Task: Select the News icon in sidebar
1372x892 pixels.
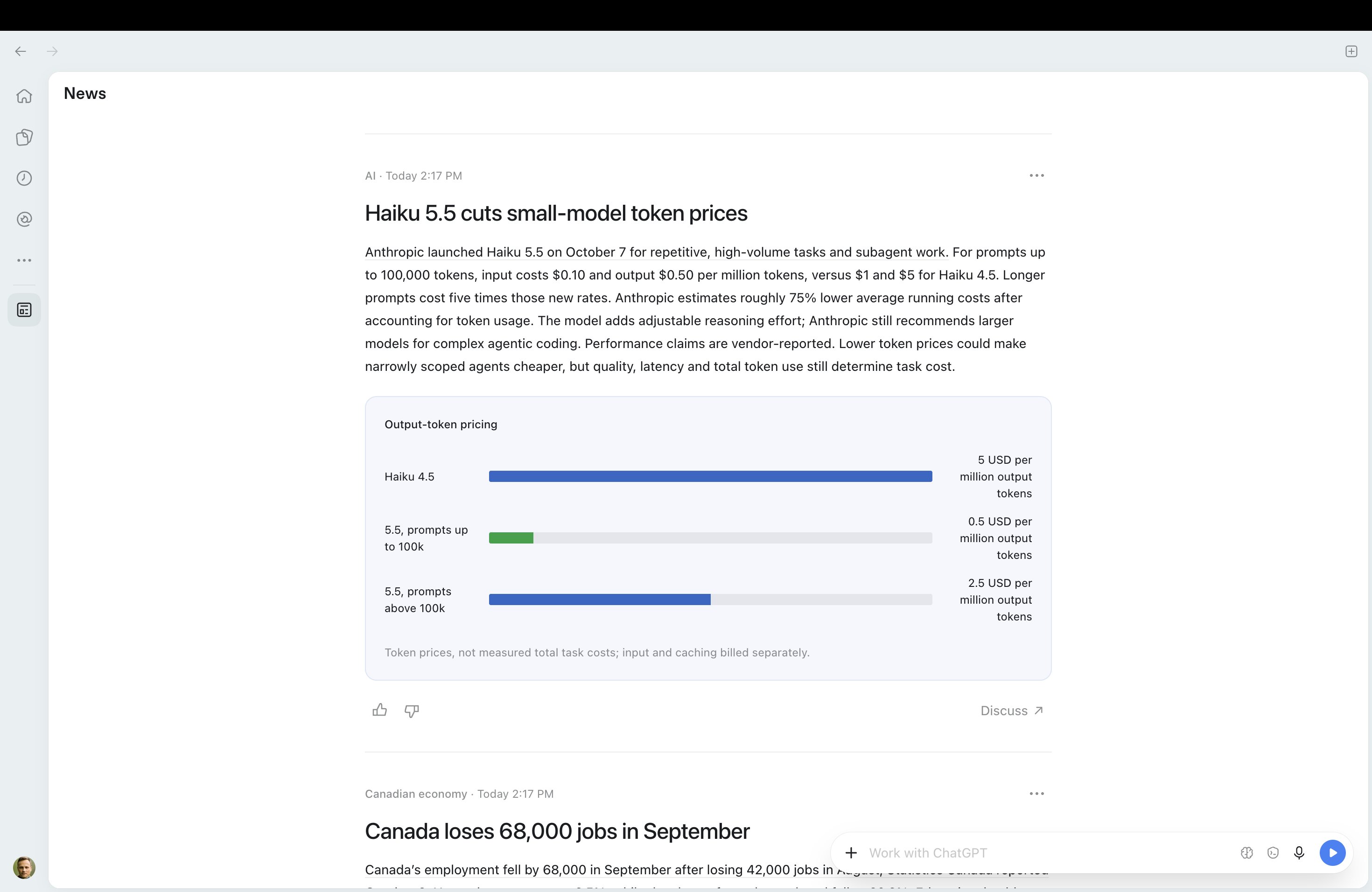Action: [x=24, y=310]
